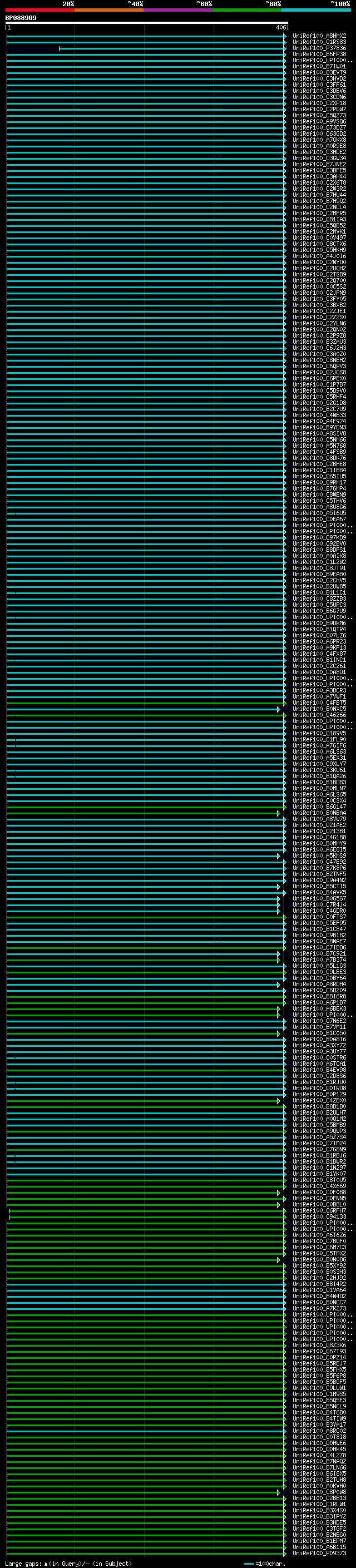Click label UniRef100_C4G1B8
This screenshot has width=356, height=1568.
pyautogui.click(x=319, y=837)
